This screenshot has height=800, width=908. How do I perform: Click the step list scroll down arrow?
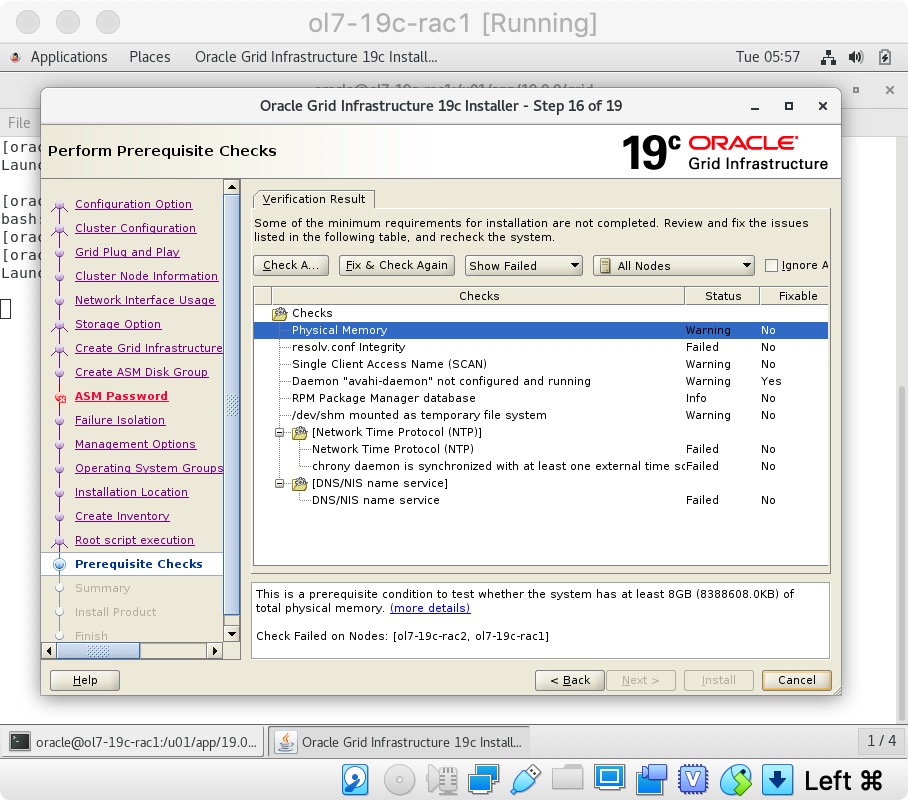[232, 634]
